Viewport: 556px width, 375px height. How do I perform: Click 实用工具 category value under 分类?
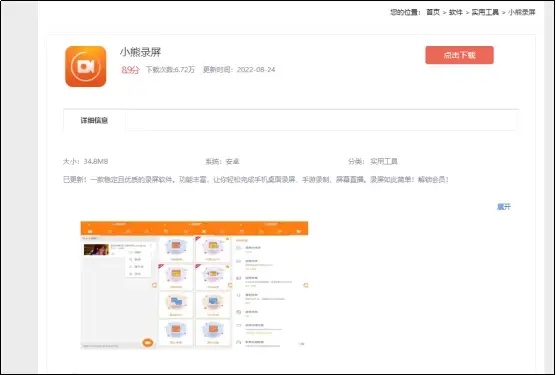(384, 162)
